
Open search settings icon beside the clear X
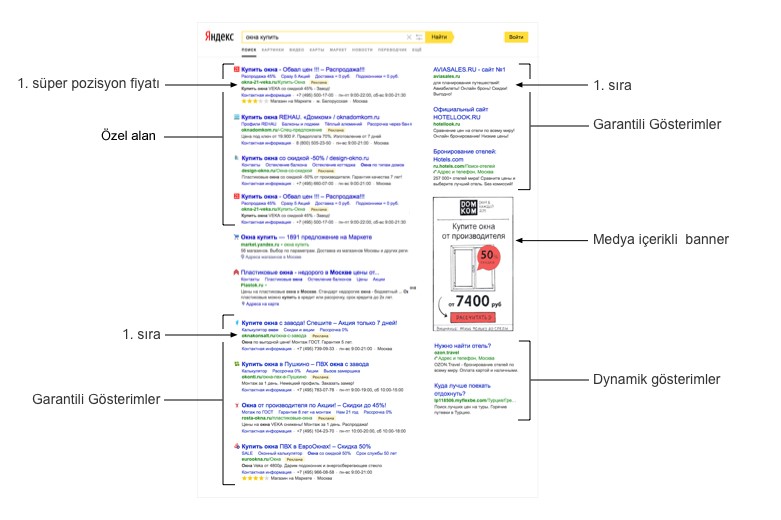(x=419, y=37)
